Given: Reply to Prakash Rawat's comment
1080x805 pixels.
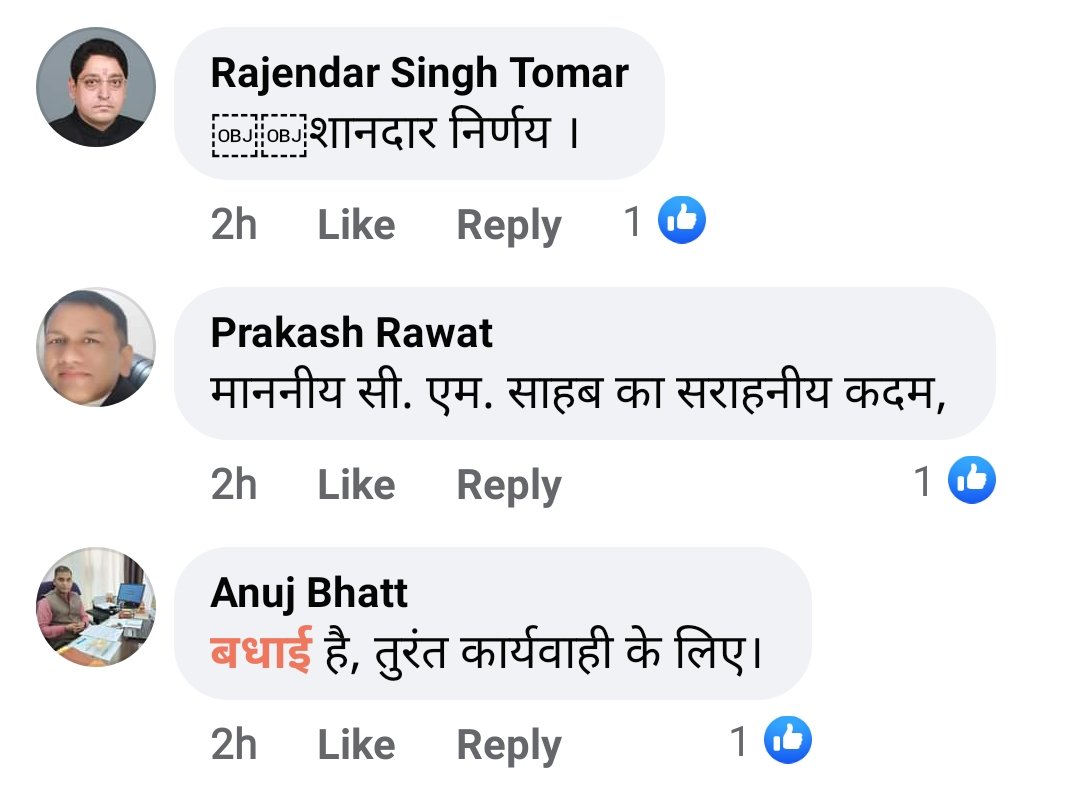Looking at the screenshot, I should click(x=508, y=485).
